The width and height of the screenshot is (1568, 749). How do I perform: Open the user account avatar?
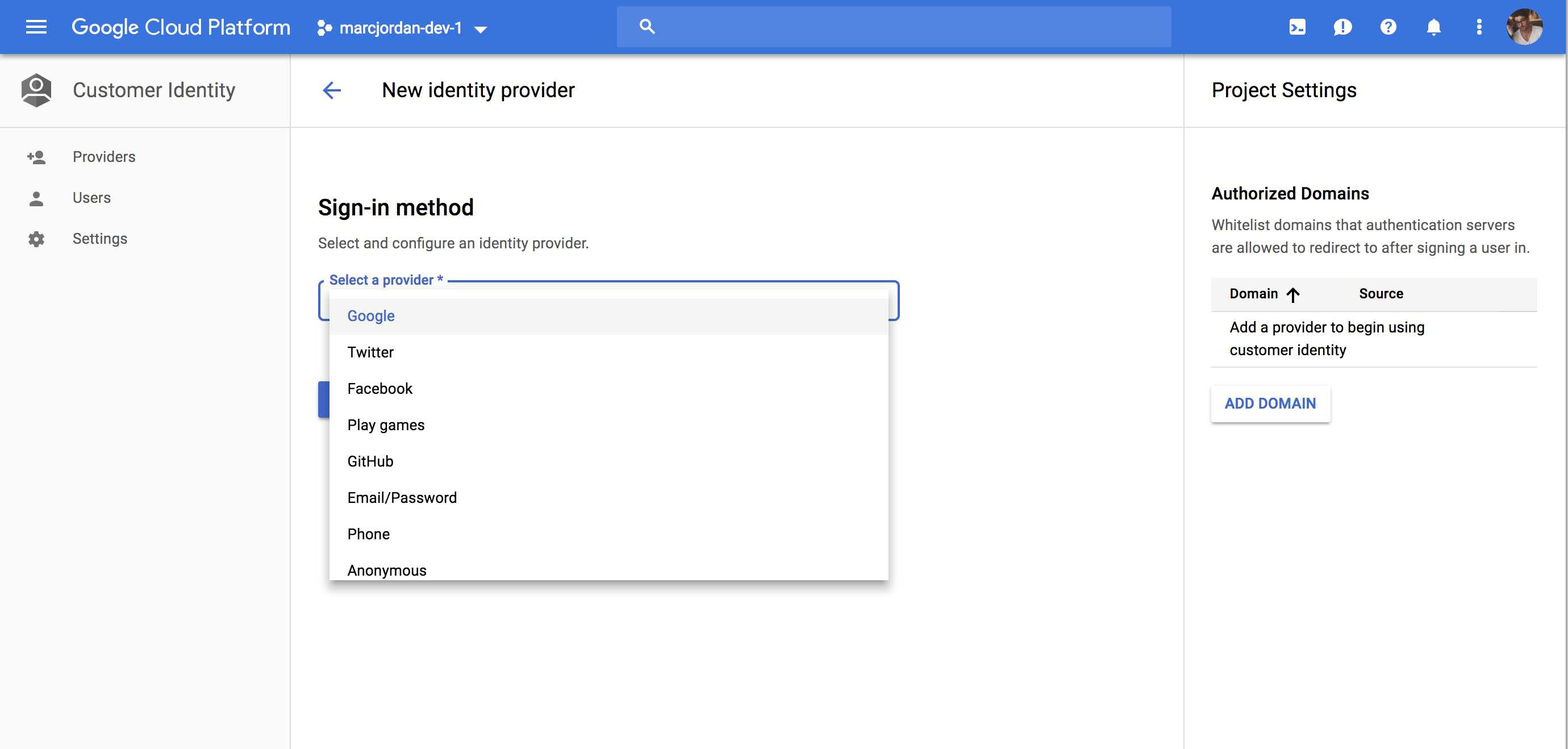[1524, 27]
